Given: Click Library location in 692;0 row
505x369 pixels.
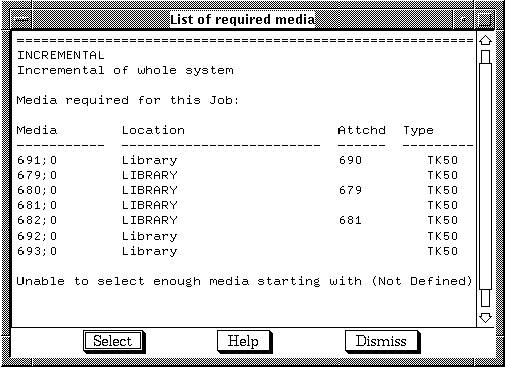Looking at the screenshot, I should pos(150,237).
